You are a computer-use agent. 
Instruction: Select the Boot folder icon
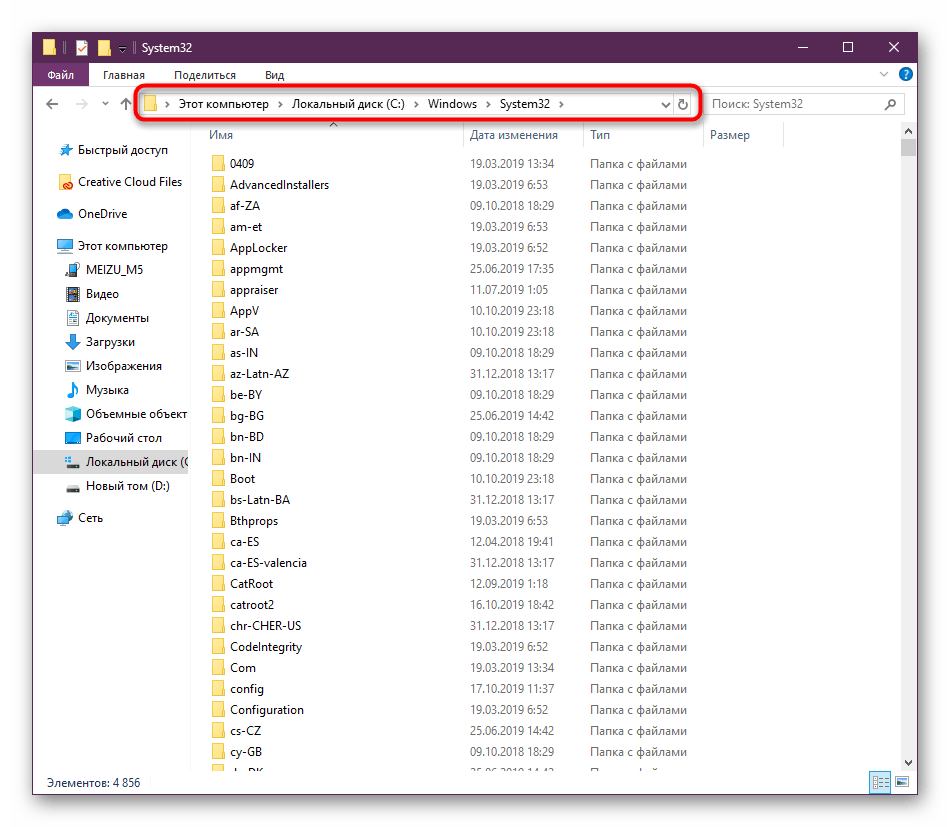[x=218, y=479]
